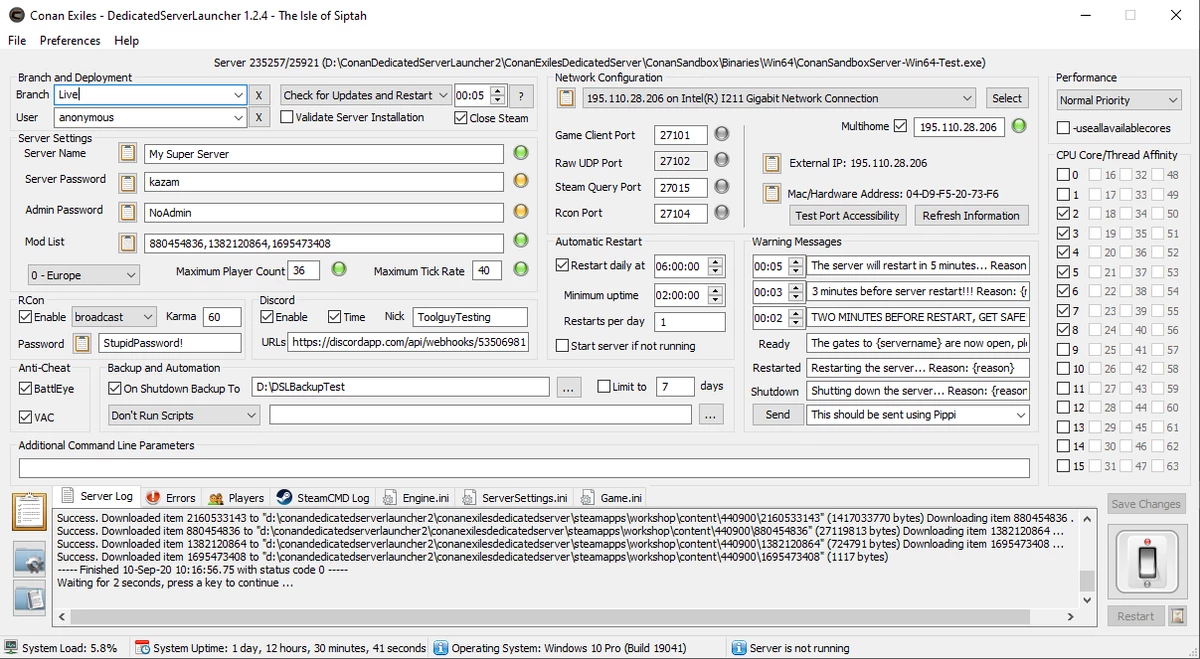Expand Check for Updates and Restart dropdown
The image size is (1200, 659).
tap(366, 95)
